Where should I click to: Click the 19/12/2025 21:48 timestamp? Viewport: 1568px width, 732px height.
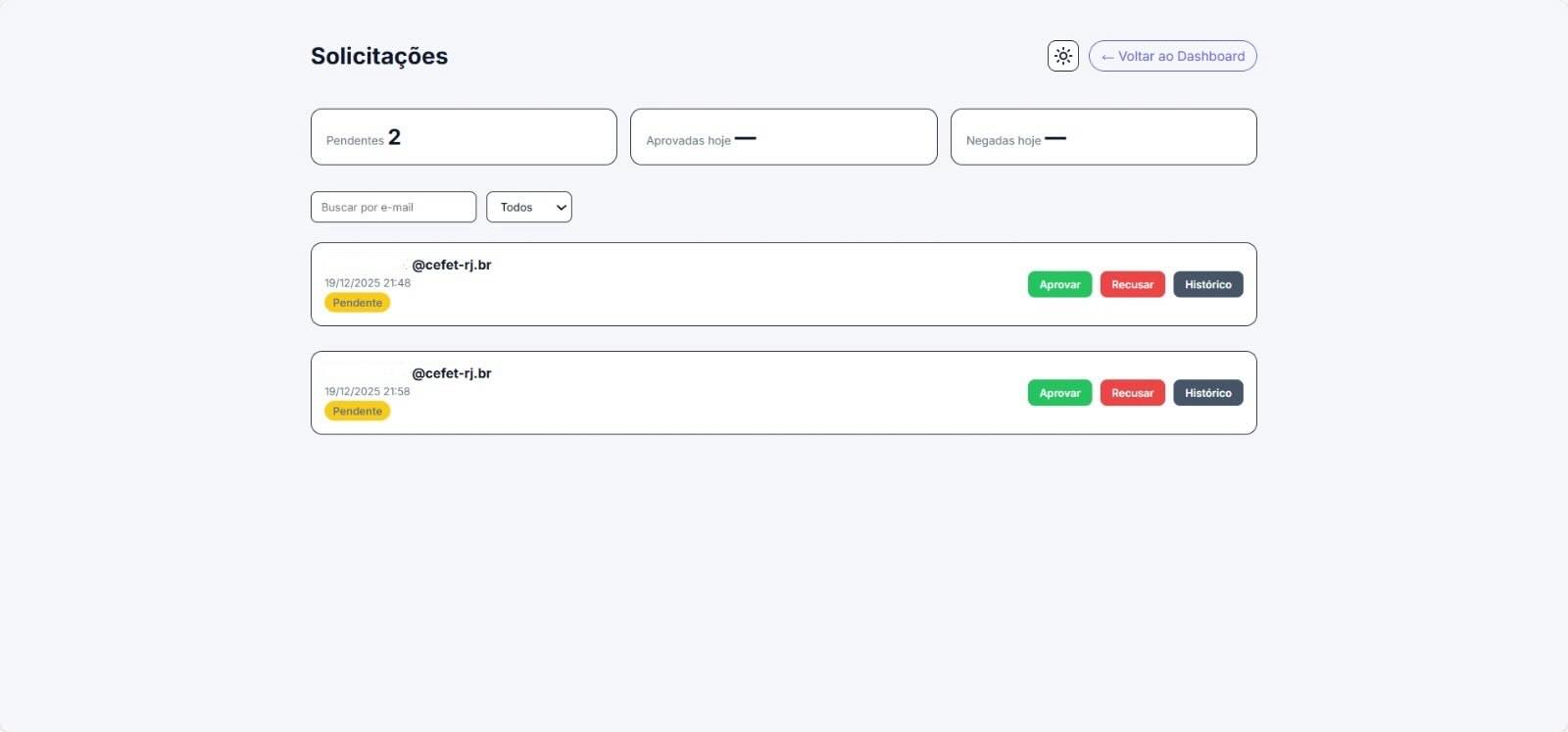367,283
